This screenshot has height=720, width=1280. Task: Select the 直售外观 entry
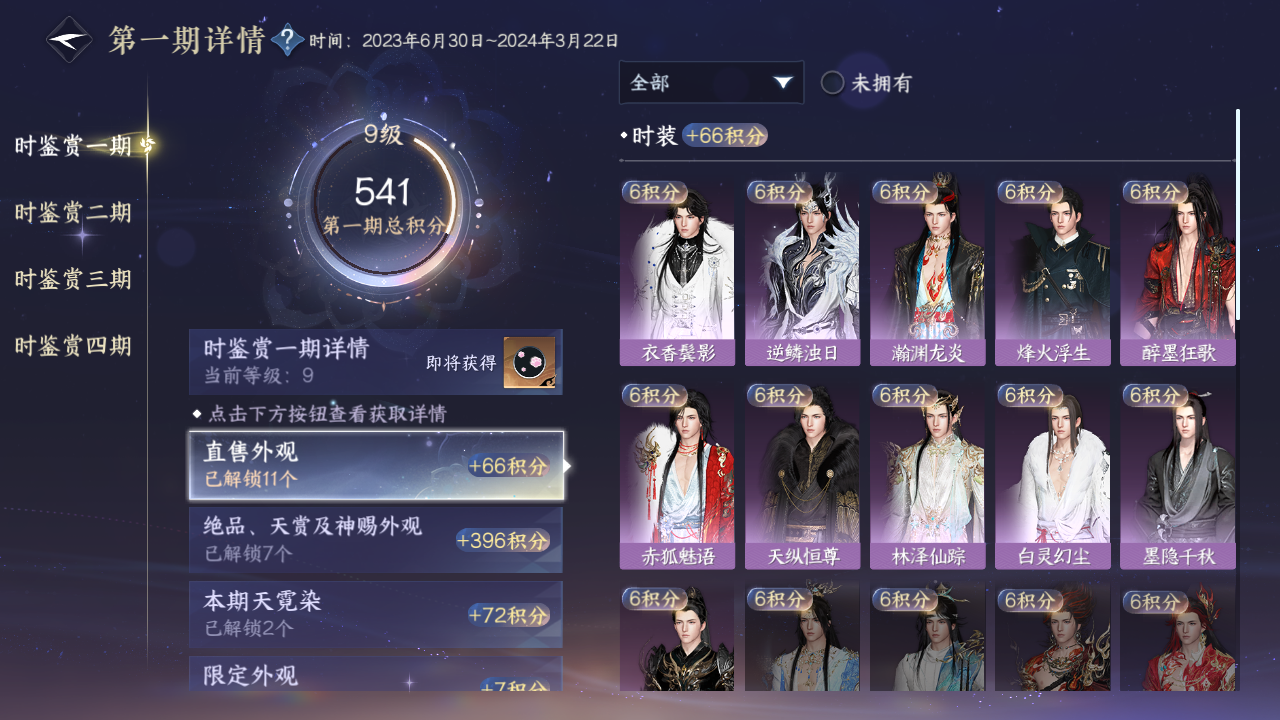376,465
